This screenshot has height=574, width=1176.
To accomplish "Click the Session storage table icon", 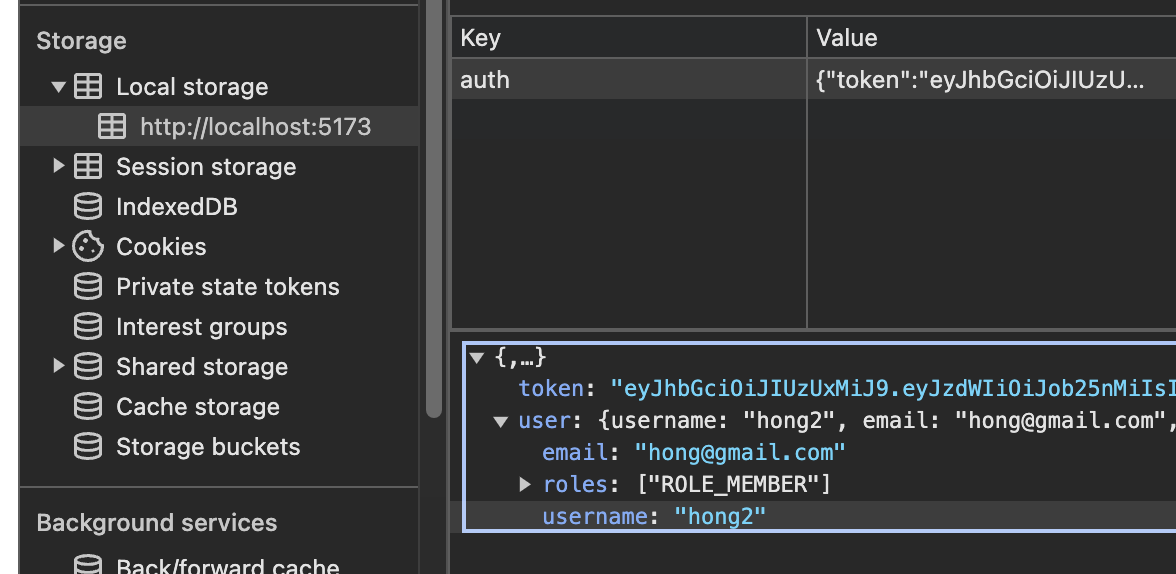I will pos(88,167).
